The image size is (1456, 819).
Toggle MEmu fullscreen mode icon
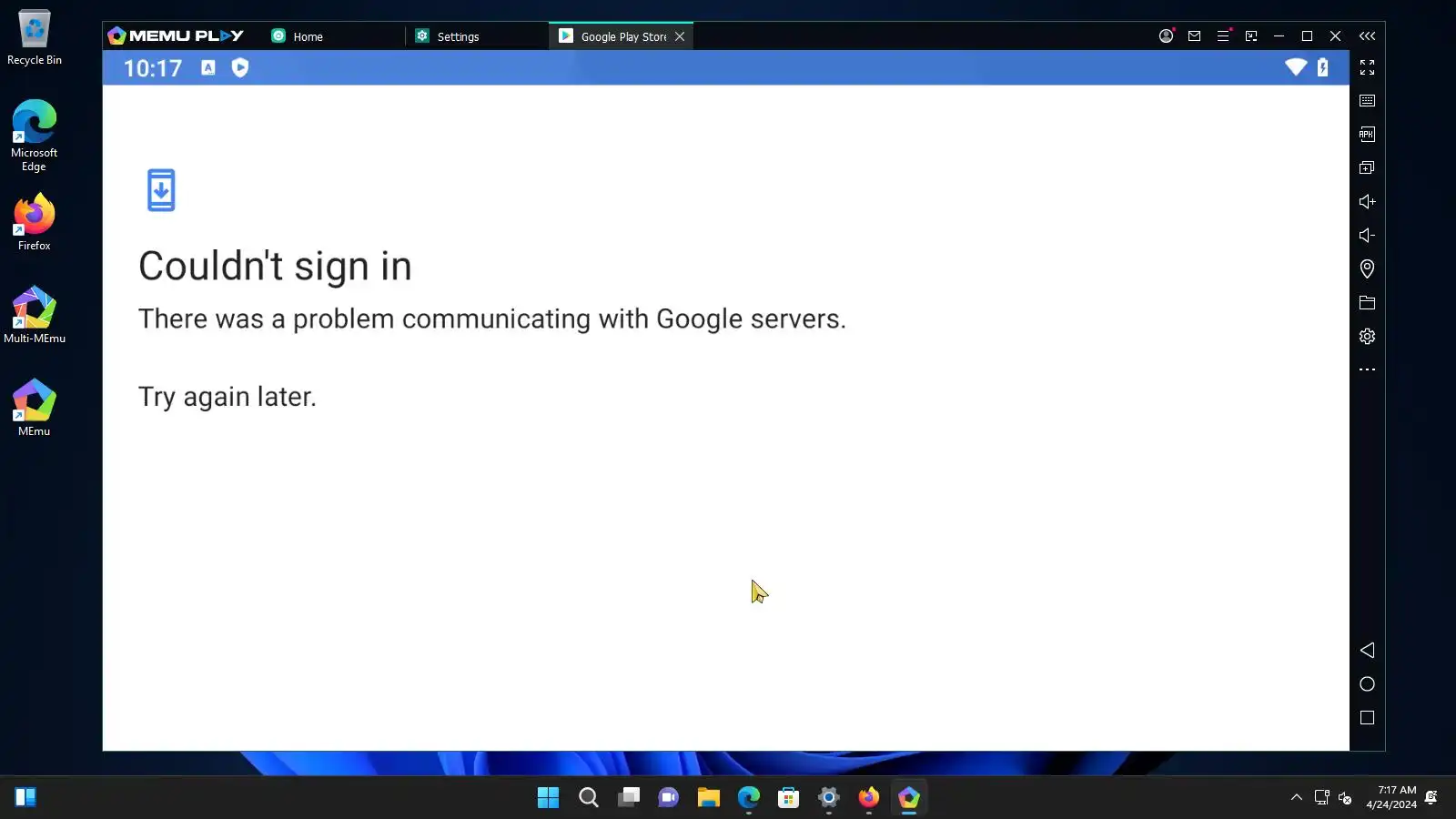point(1367,67)
